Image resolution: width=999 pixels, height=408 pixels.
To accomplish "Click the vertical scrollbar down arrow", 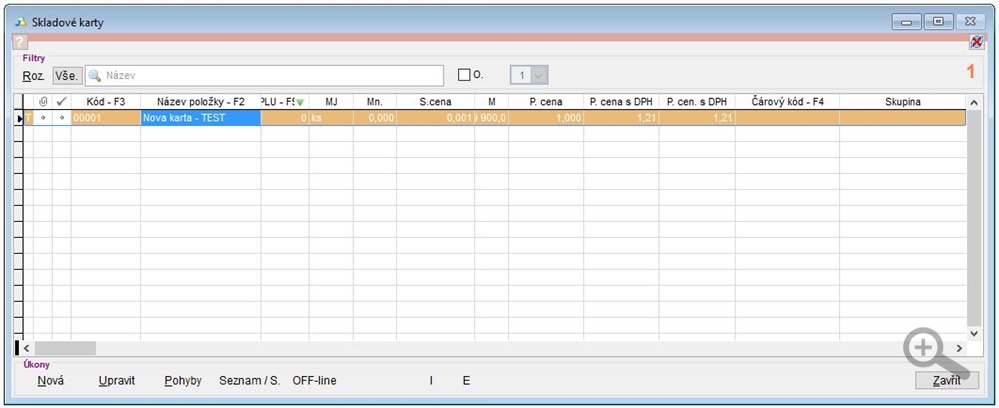I will 974,332.
